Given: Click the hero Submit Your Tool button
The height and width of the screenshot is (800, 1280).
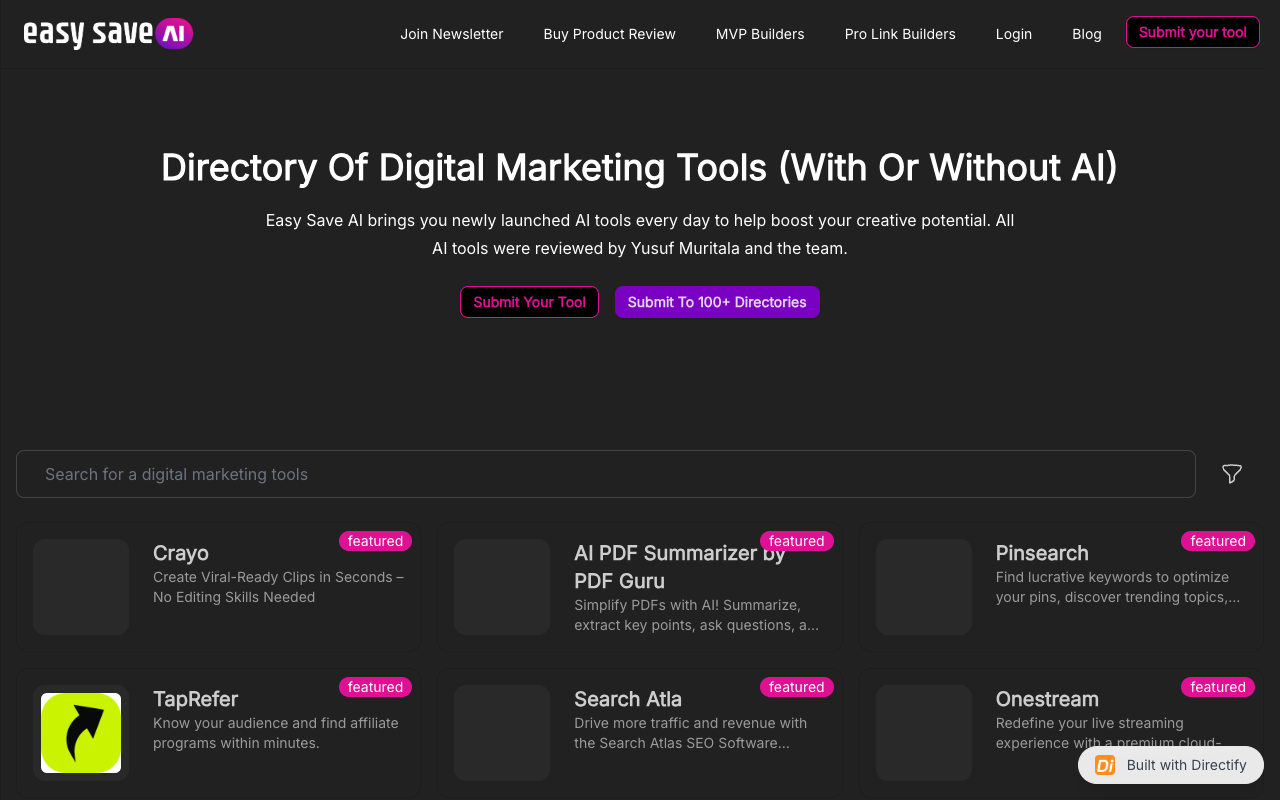Looking at the screenshot, I should 529,302.
